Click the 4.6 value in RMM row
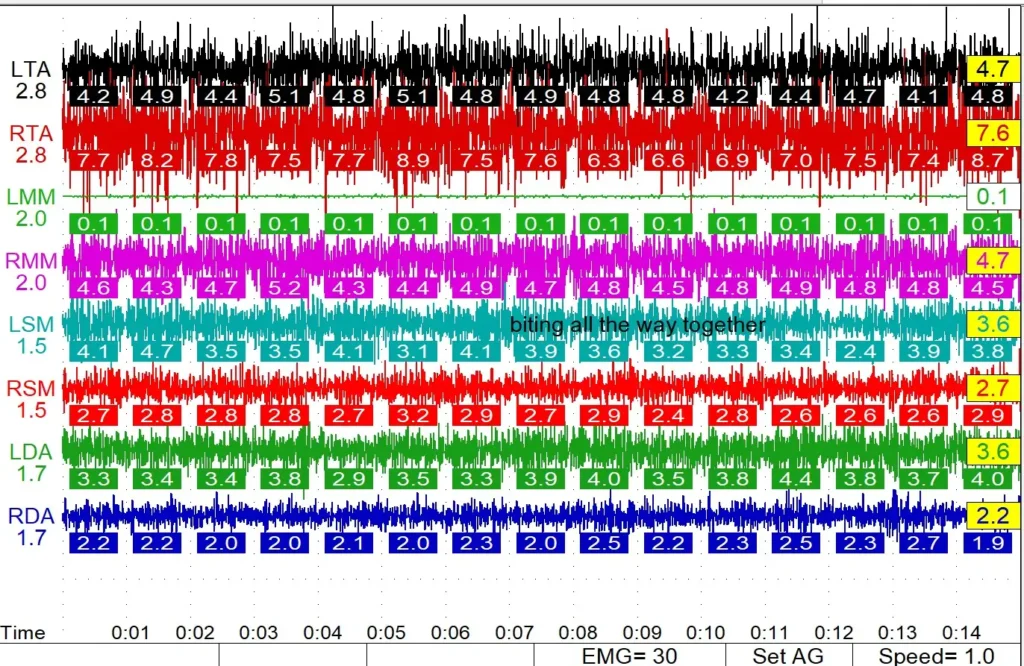This screenshot has height=666, width=1024. (x=93, y=288)
